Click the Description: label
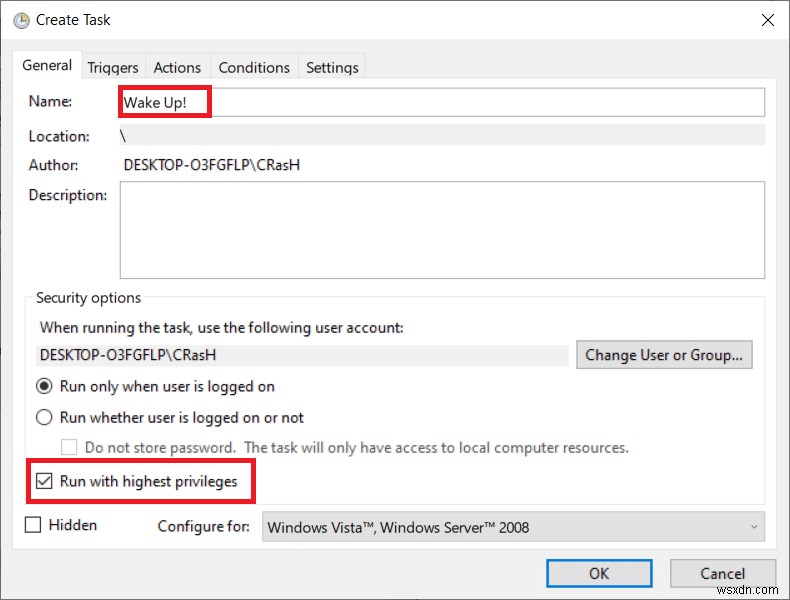 (68, 195)
